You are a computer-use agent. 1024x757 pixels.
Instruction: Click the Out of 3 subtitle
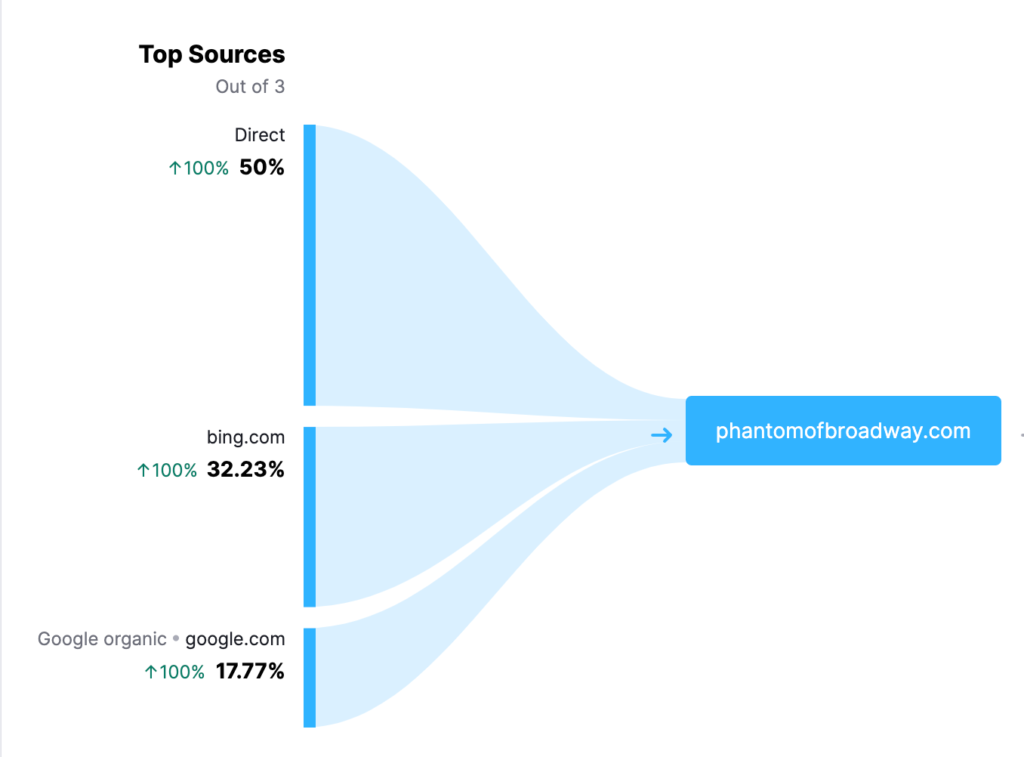point(250,87)
